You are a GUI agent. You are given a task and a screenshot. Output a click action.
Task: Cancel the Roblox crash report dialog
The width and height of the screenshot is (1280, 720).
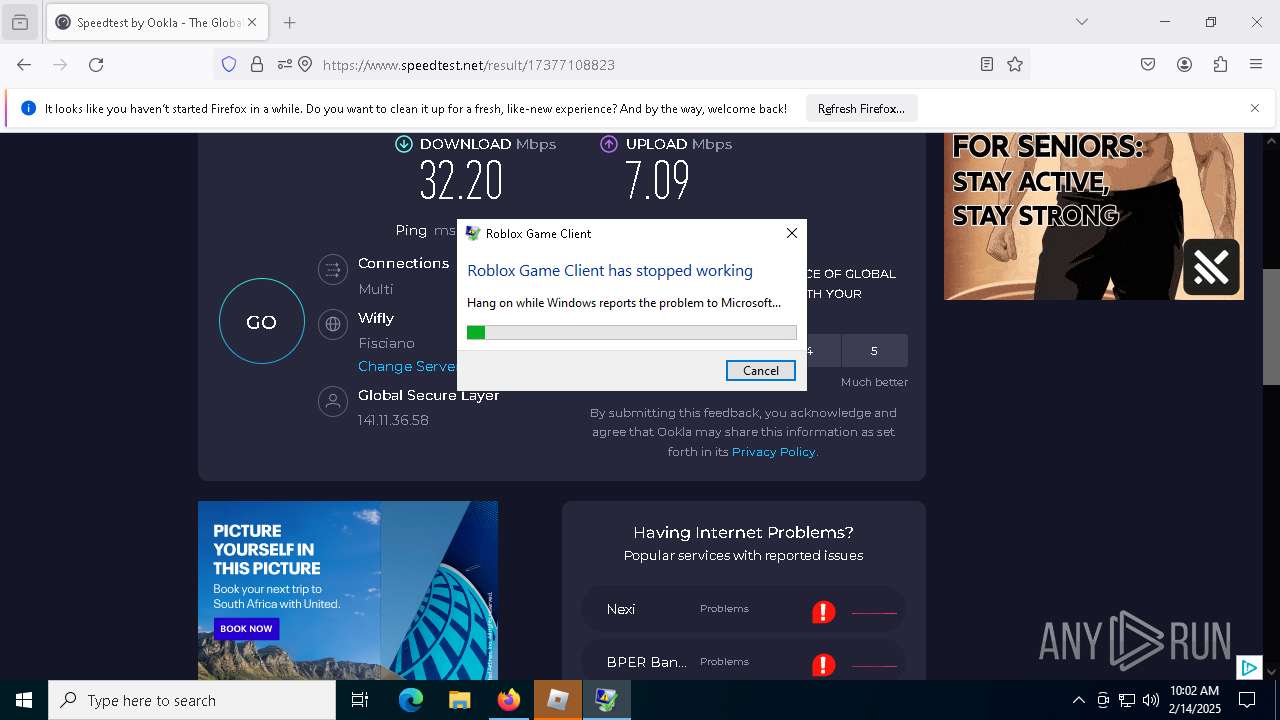tap(760, 370)
